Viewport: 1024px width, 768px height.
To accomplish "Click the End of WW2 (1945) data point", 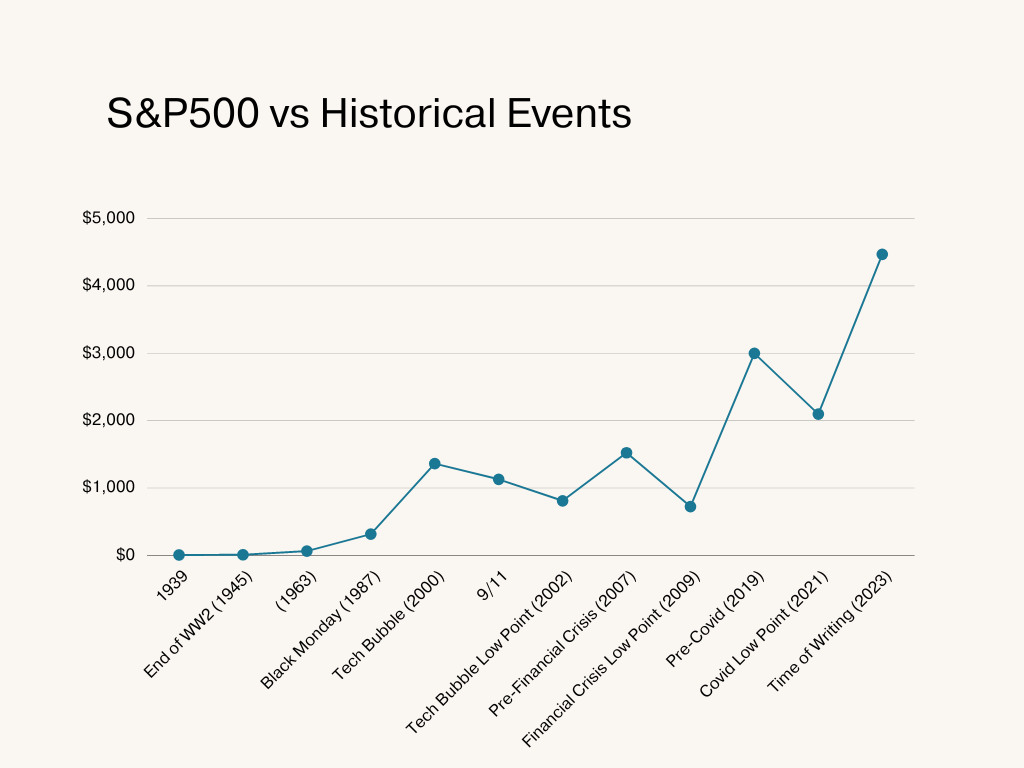I will [243, 555].
